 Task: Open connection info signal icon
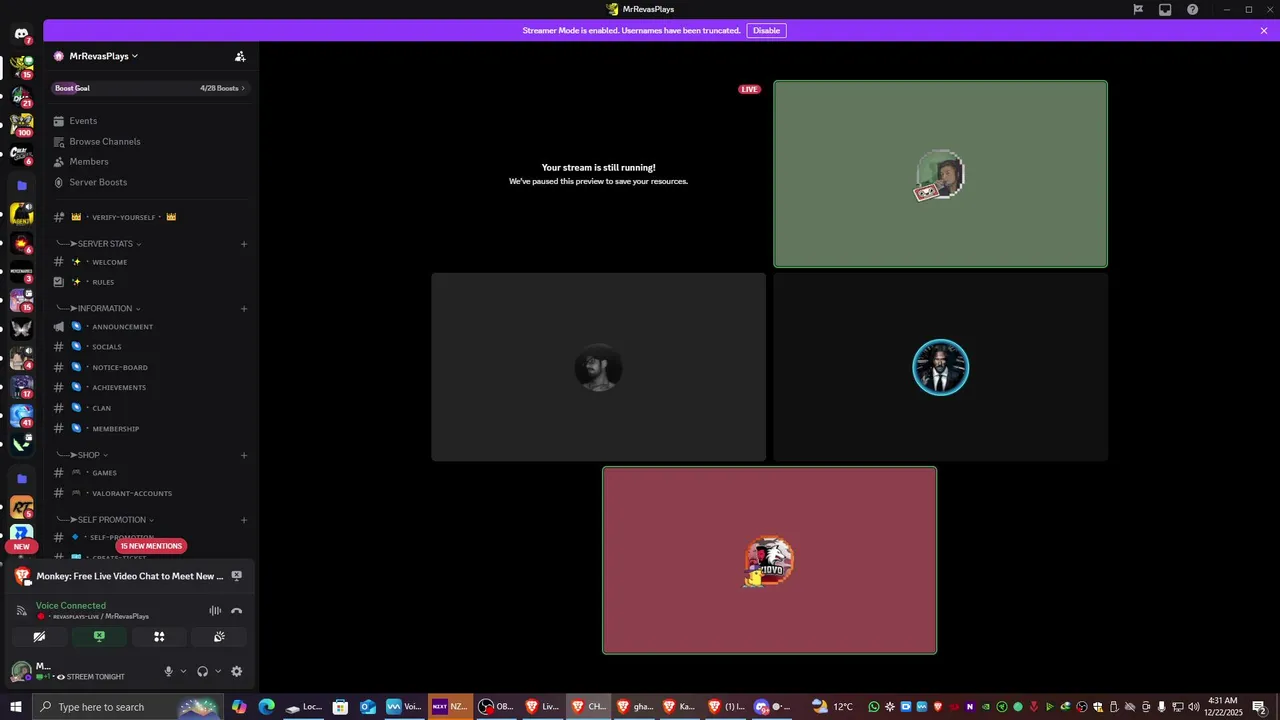click(22, 611)
